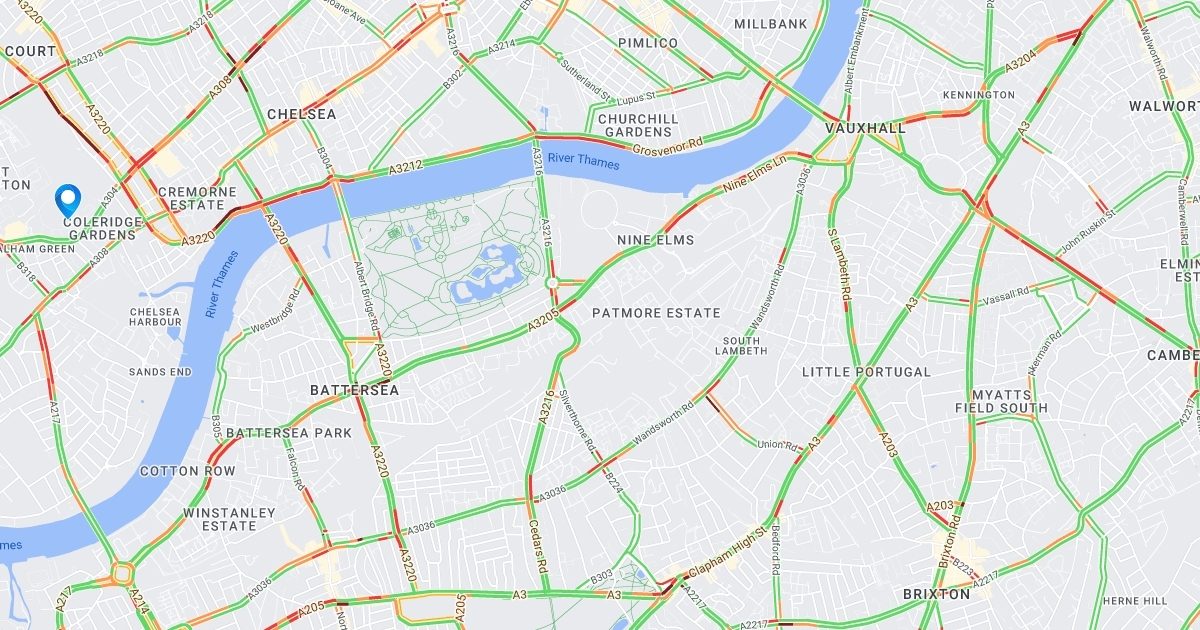Select the Churchill Gardens label
The width and height of the screenshot is (1200, 630).
(638, 125)
